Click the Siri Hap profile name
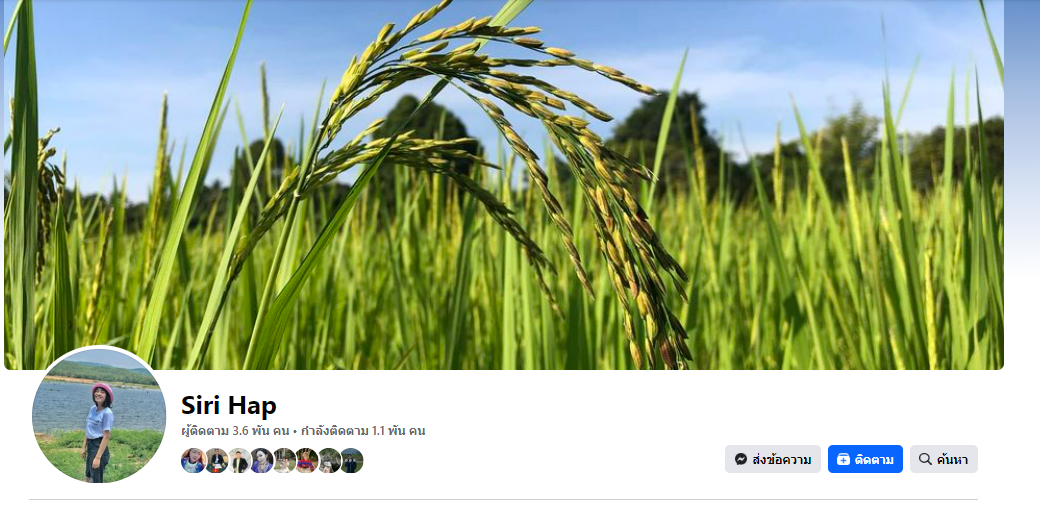The height and width of the screenshot is (508, 1040). 229,405
